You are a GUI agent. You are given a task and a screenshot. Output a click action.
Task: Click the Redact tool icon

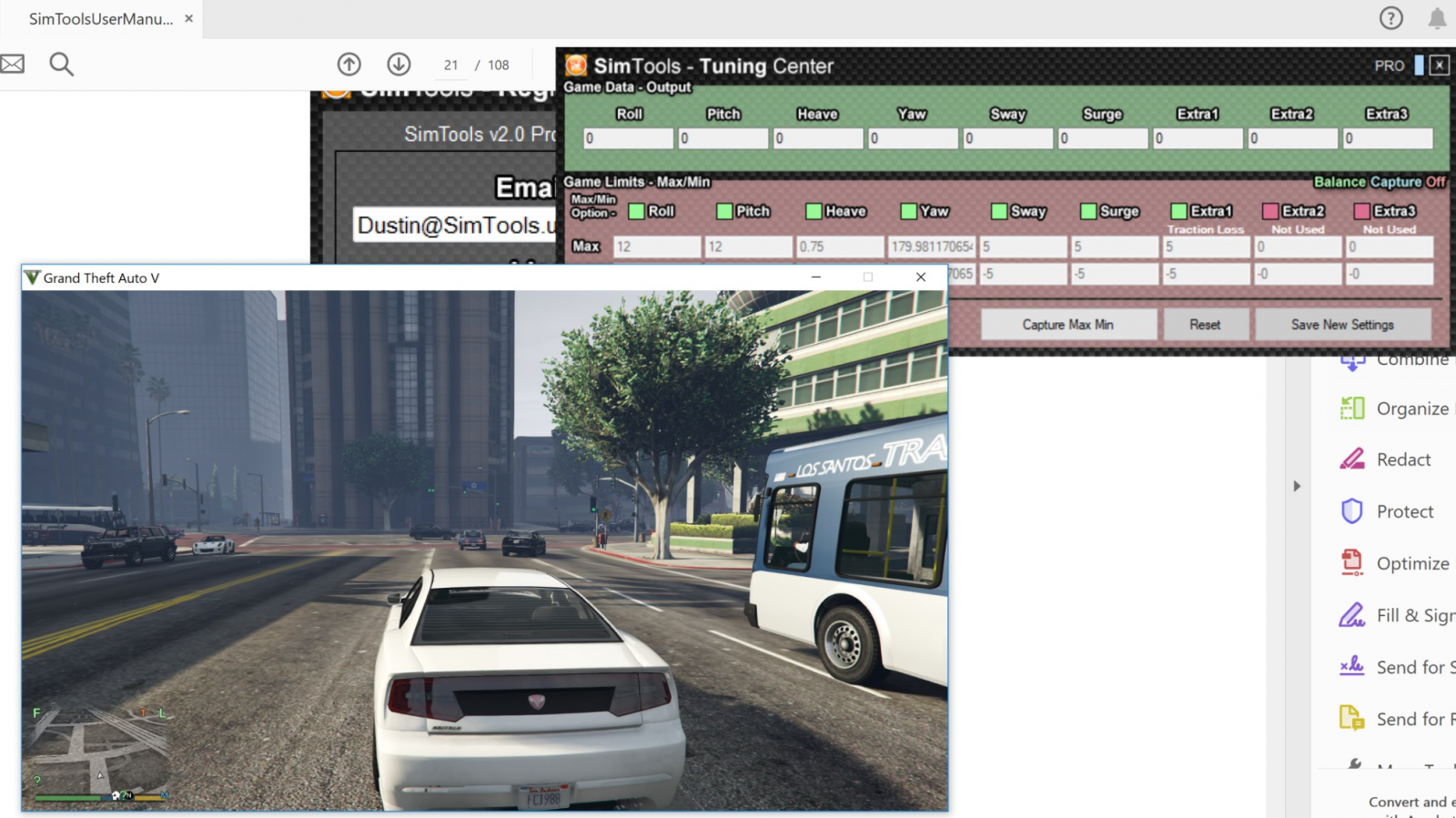tap(1352, 459)
